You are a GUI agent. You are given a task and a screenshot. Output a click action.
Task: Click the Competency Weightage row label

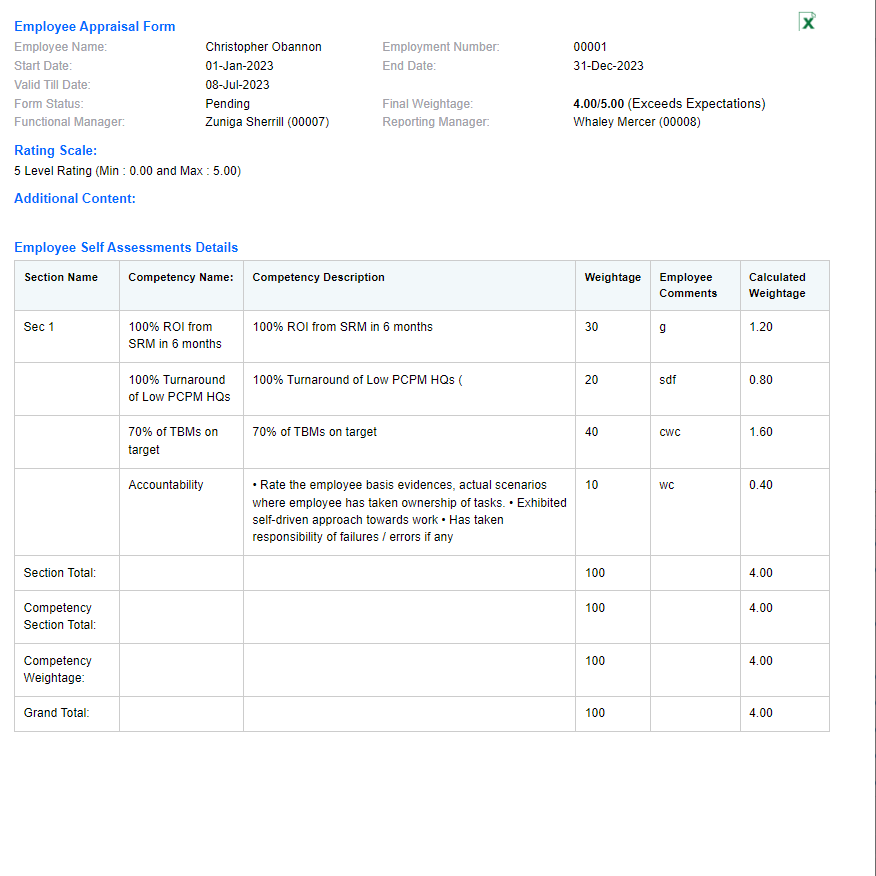click(x=57, y=669)
